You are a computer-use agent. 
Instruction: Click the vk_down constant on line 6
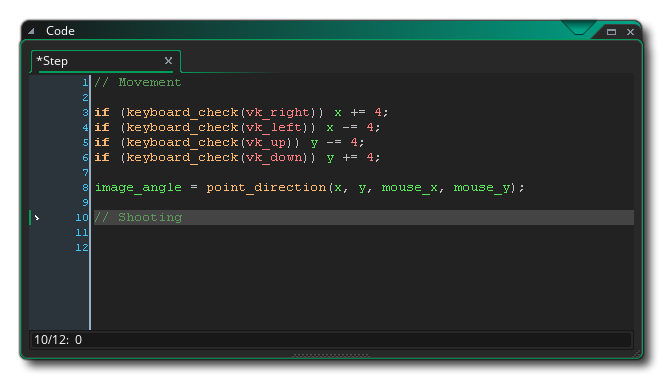click(274, 157)
